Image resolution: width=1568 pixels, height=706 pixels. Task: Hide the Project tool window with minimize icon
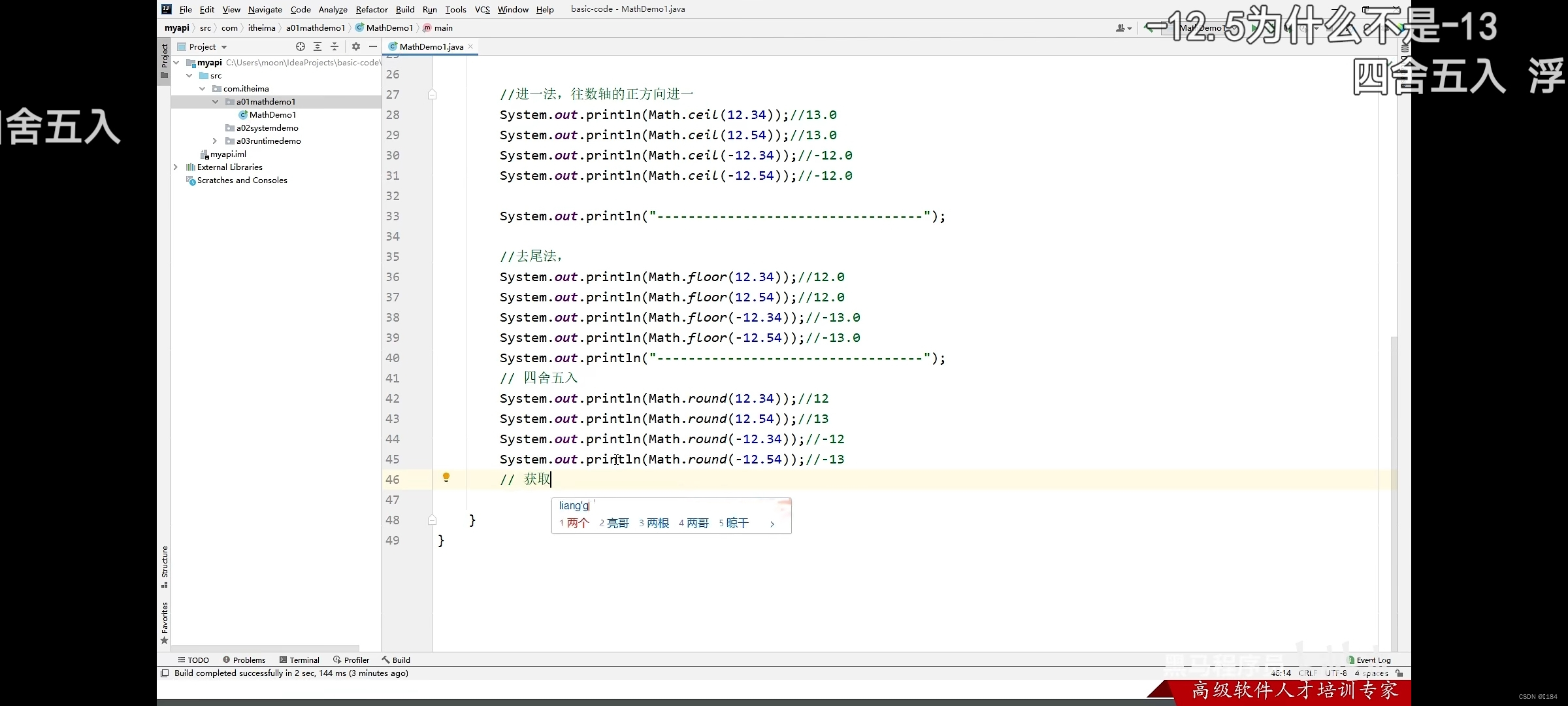374,46
